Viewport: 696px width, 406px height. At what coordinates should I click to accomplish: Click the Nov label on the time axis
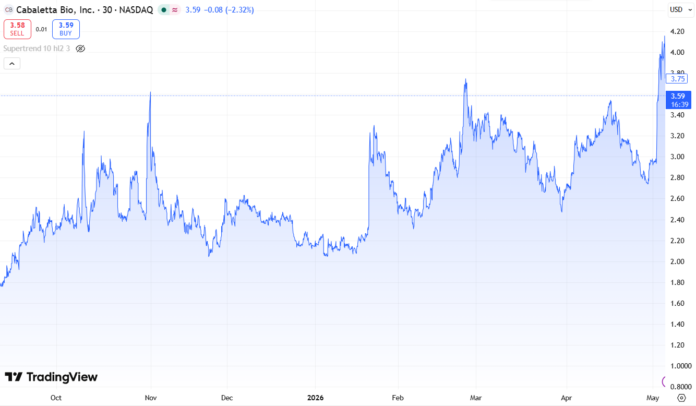(151, 398)
